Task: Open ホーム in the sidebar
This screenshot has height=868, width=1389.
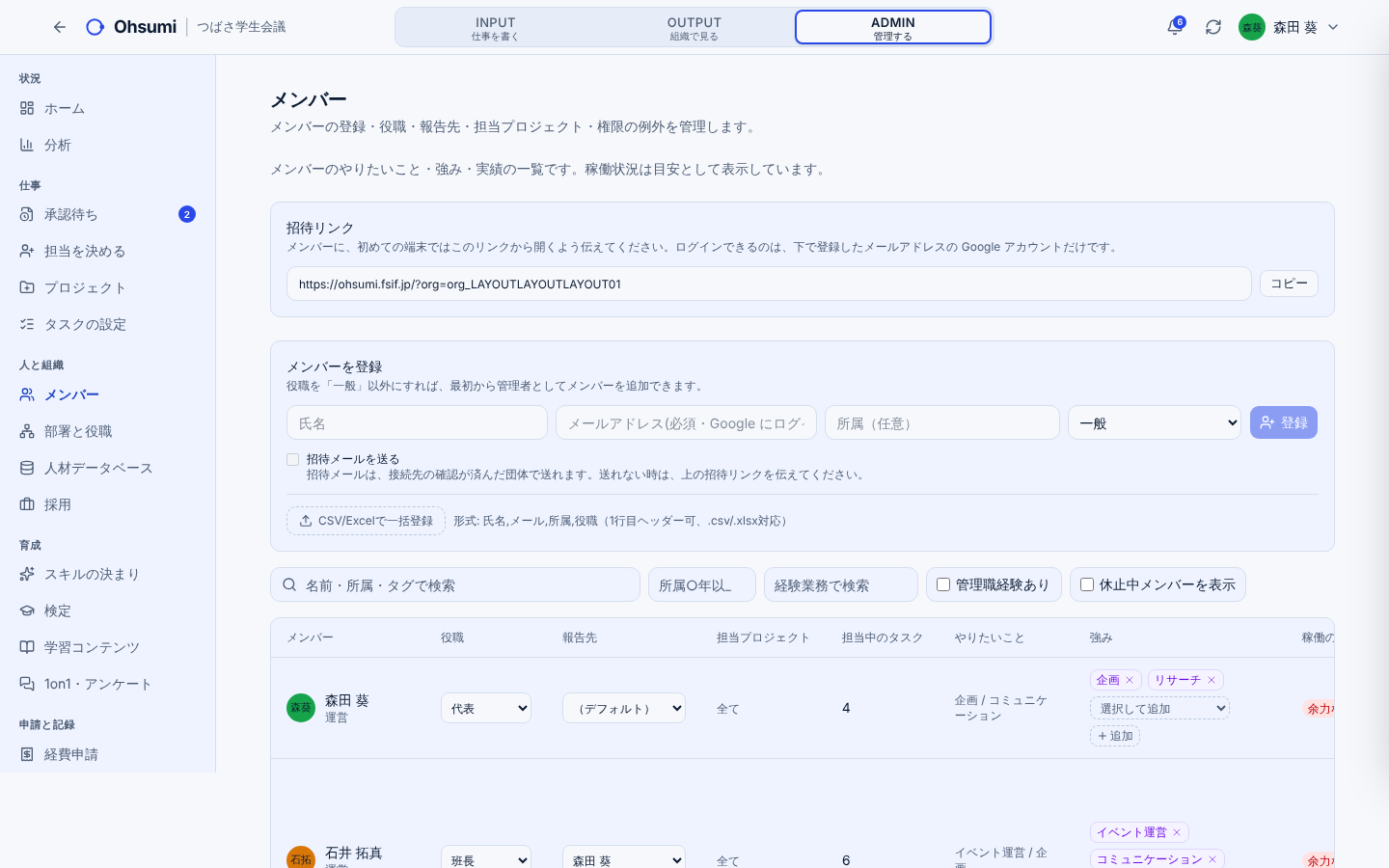Action: point(107,108)
